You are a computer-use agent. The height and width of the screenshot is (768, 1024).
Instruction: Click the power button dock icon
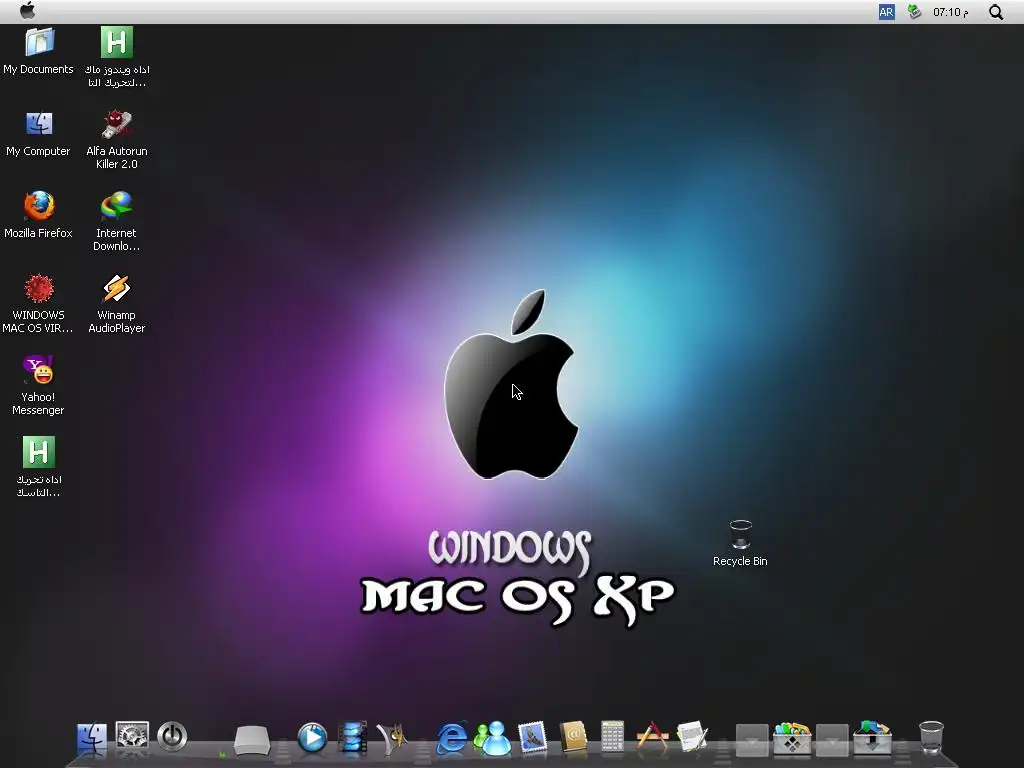(172, 737)
